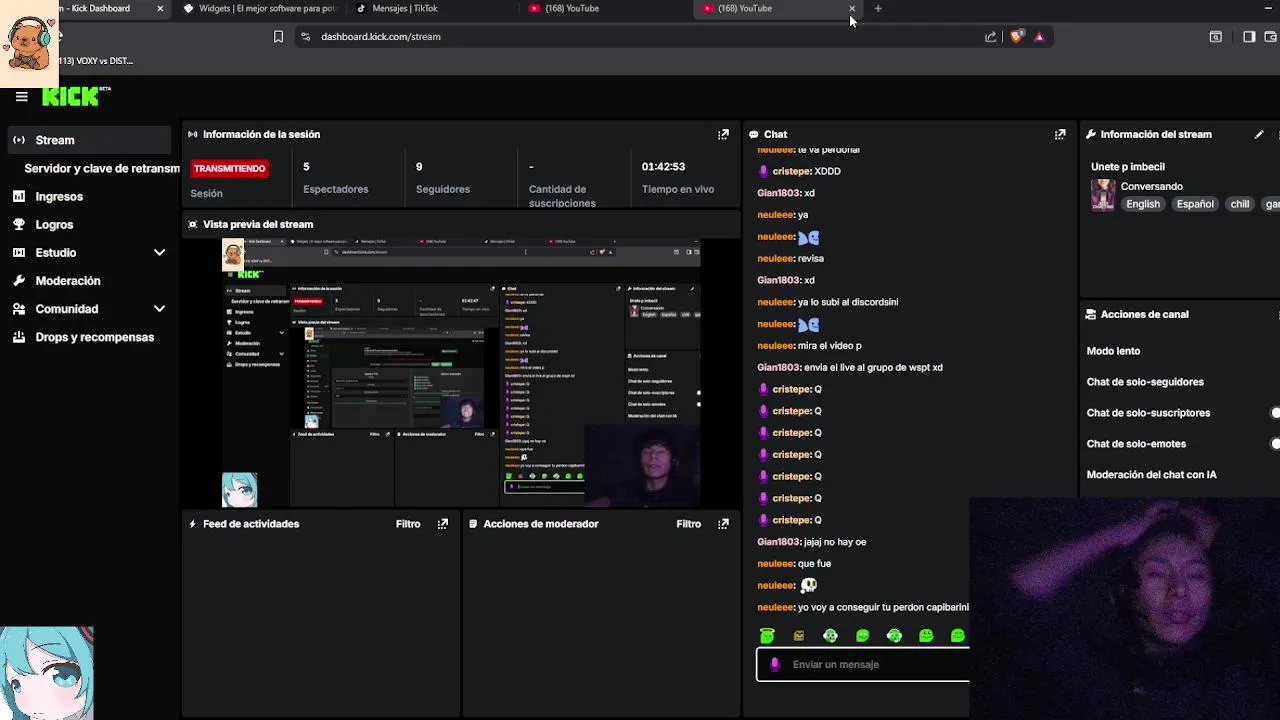Expand the Estudio sidebar section
The height and width of the screenshot is (720, 1280).
159,253
